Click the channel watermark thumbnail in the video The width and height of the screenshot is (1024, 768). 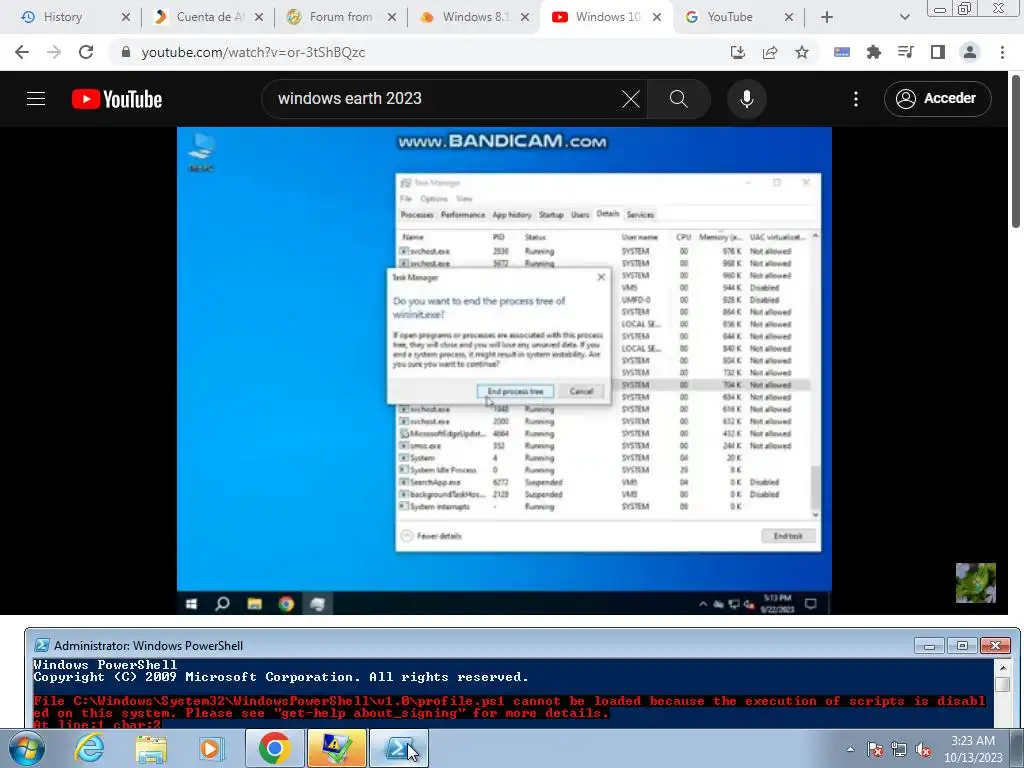click(976, 583)
